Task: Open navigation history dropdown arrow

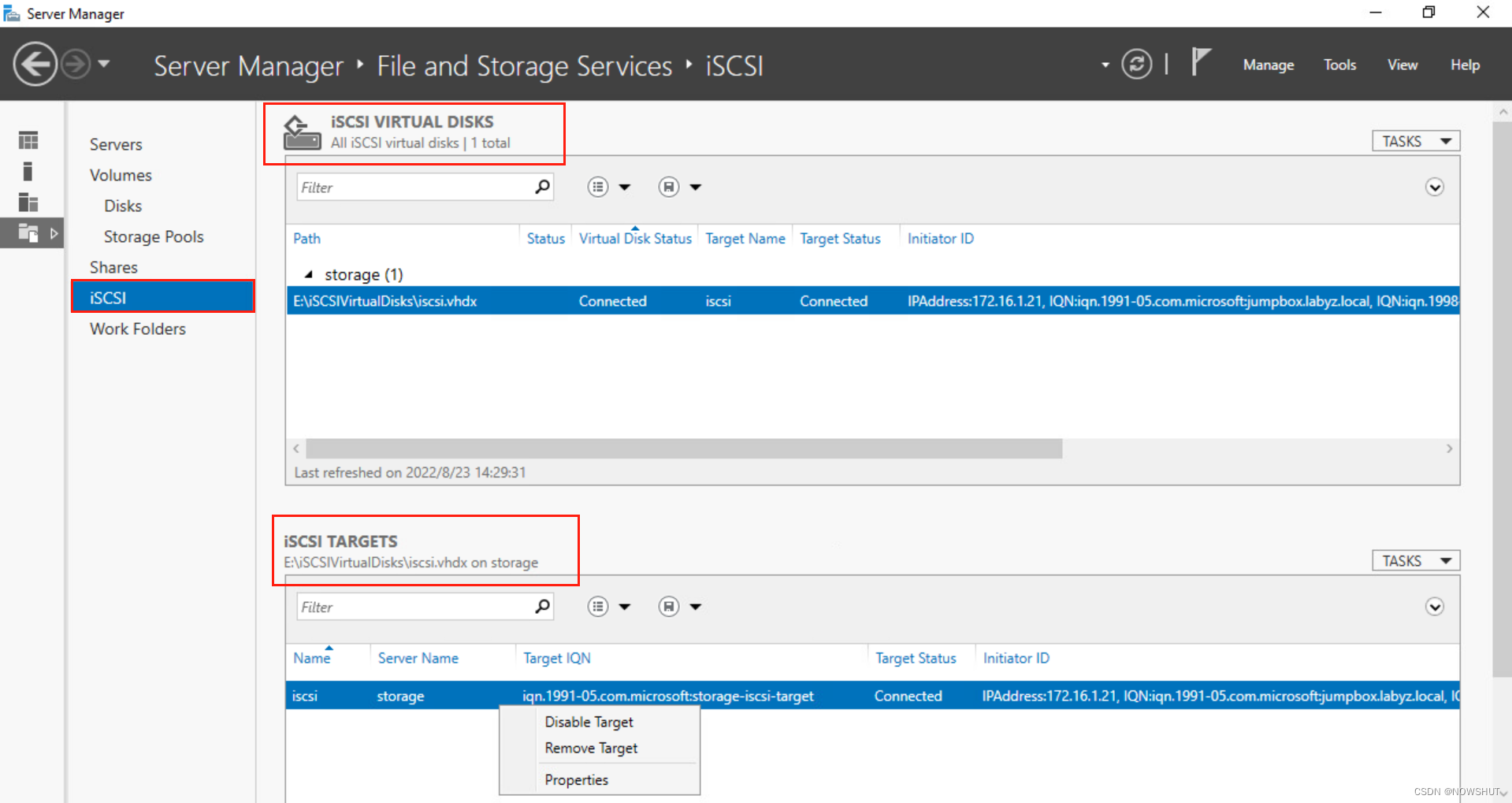Action: point(104,64)
